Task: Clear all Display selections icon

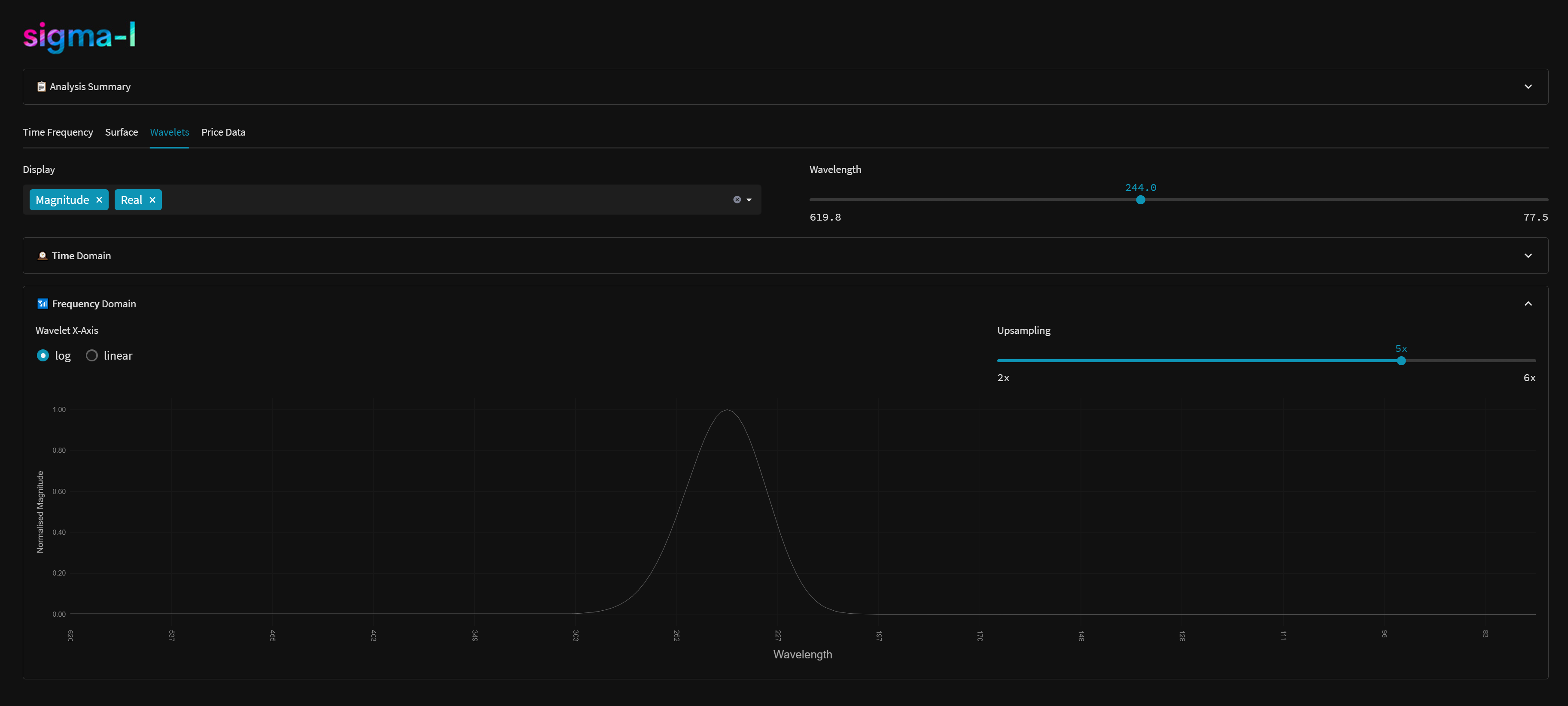Action: (737, 200)
